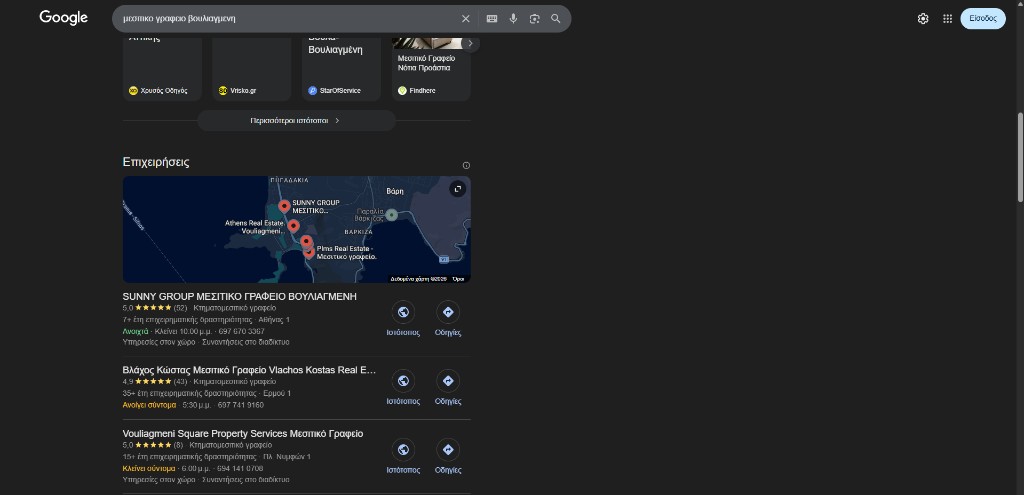Viewport: 1024px width, 495px height.
Task: Submit the search with the magnifier icon
Action: (556, 19)
